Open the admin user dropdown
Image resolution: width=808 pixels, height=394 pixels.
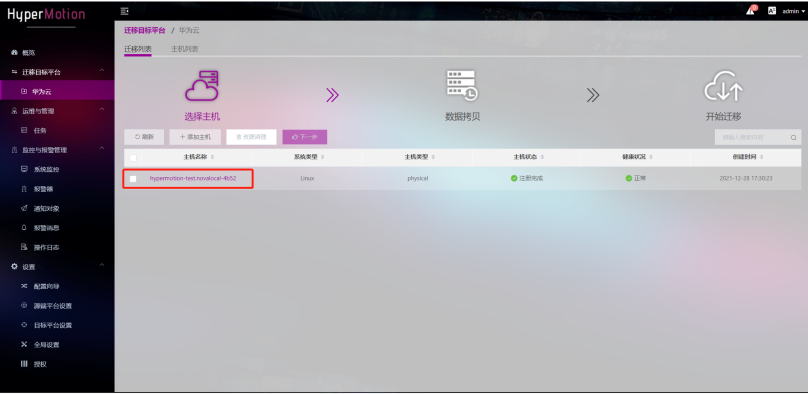[x=793, y=11]
